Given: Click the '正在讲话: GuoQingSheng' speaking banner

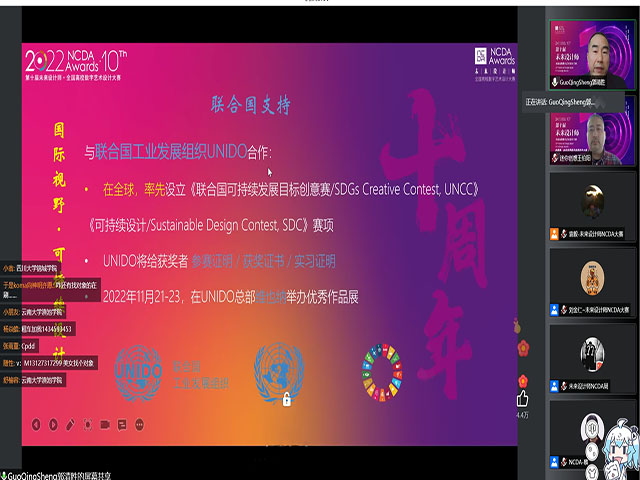Looking at the screenshot, I should click(x=573, y=102).
